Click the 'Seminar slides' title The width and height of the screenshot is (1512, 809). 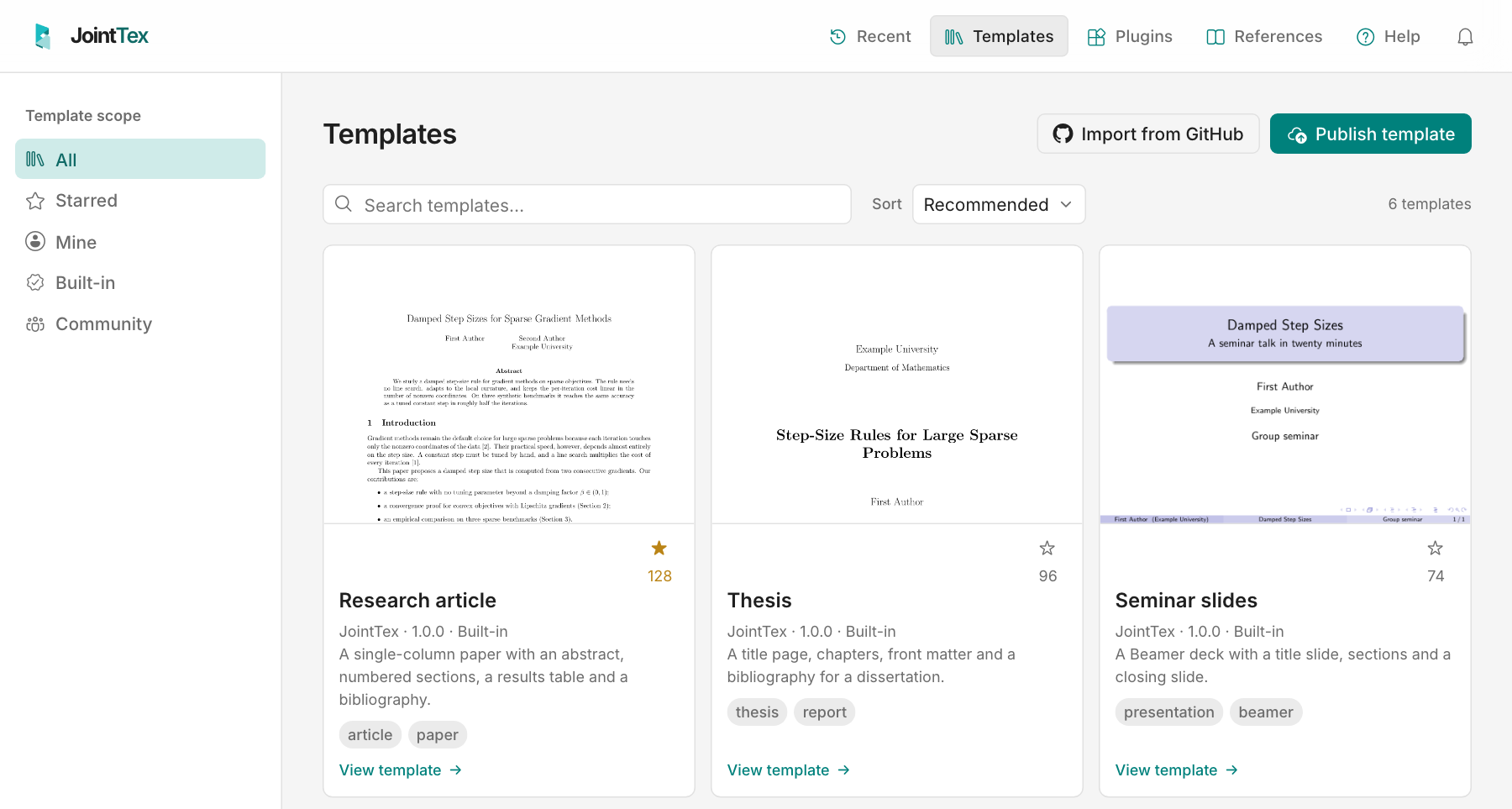click(1186, 601)
